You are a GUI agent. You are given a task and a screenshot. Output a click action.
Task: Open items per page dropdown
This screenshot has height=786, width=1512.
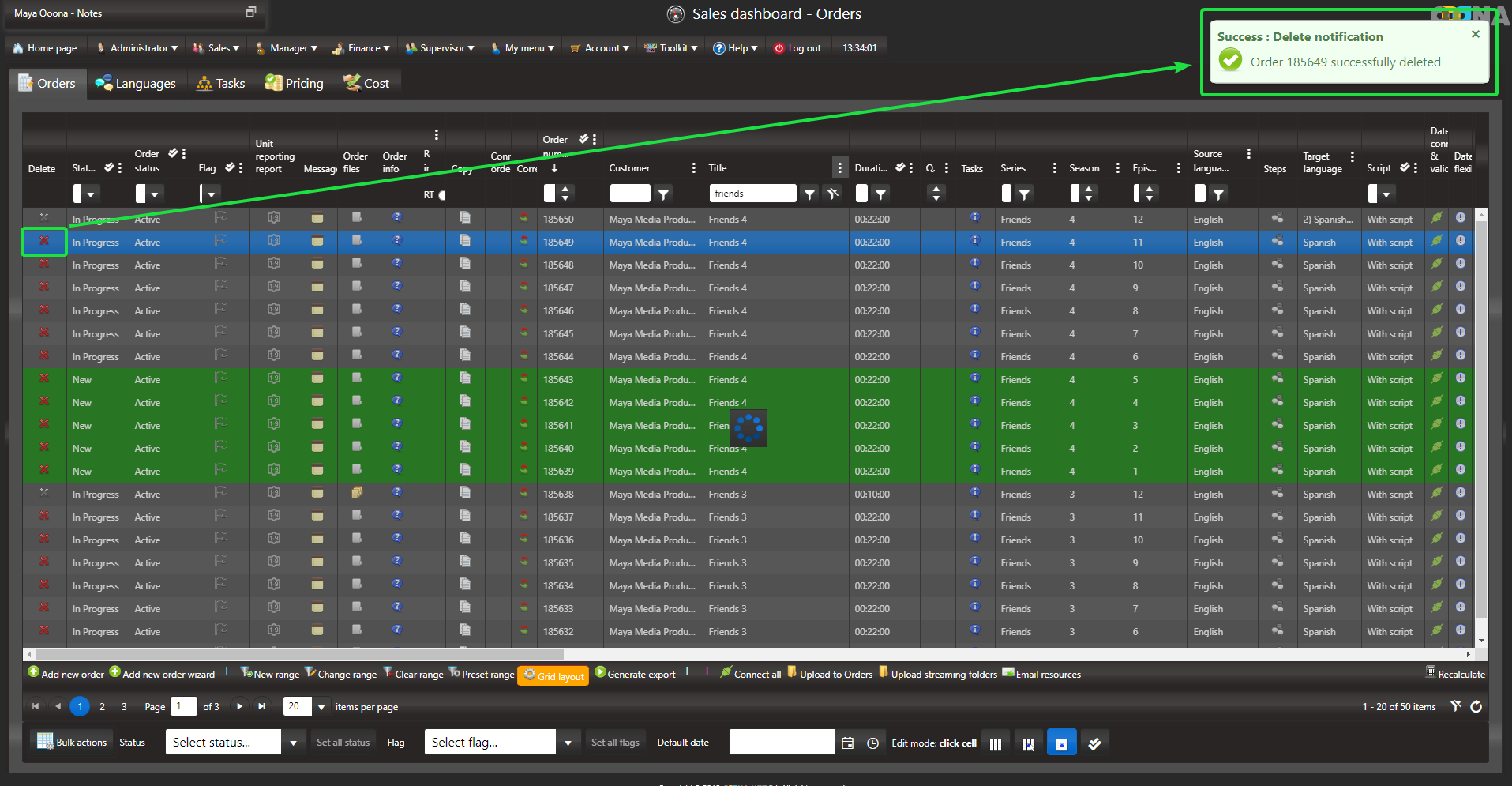(x=321, y=707)
